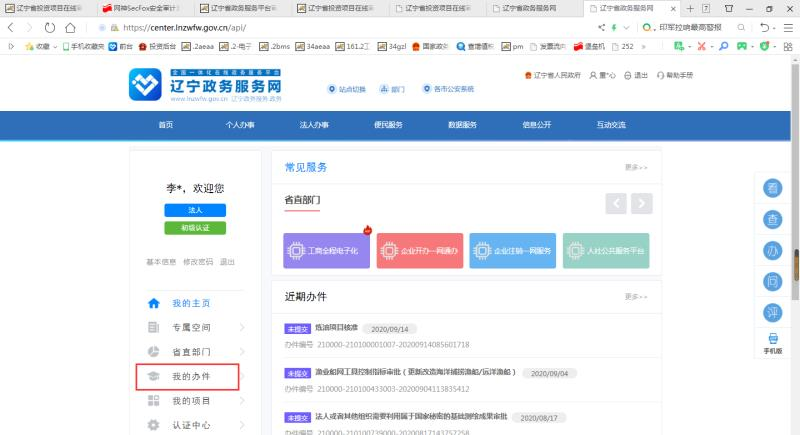The height and width of the screenshot is (435, 800).
Task: Expand the 省直部门 sidebar item arrow
Action: coord(242,352)
